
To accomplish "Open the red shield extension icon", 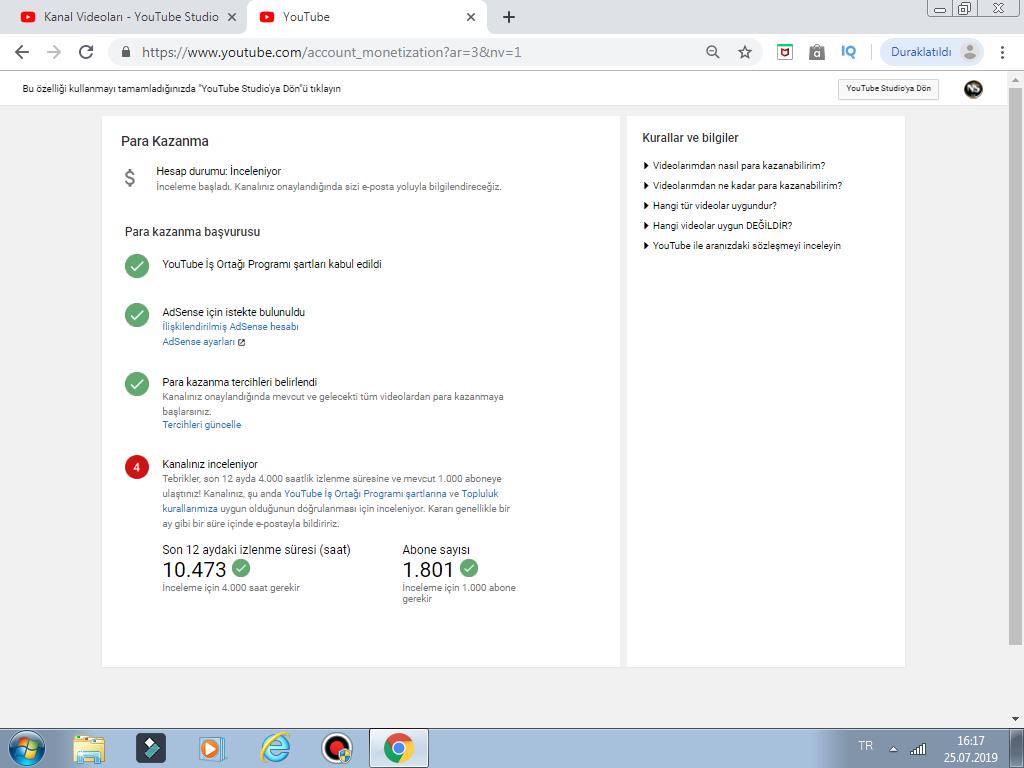I will pyautogui.click(x=785, y=52).
